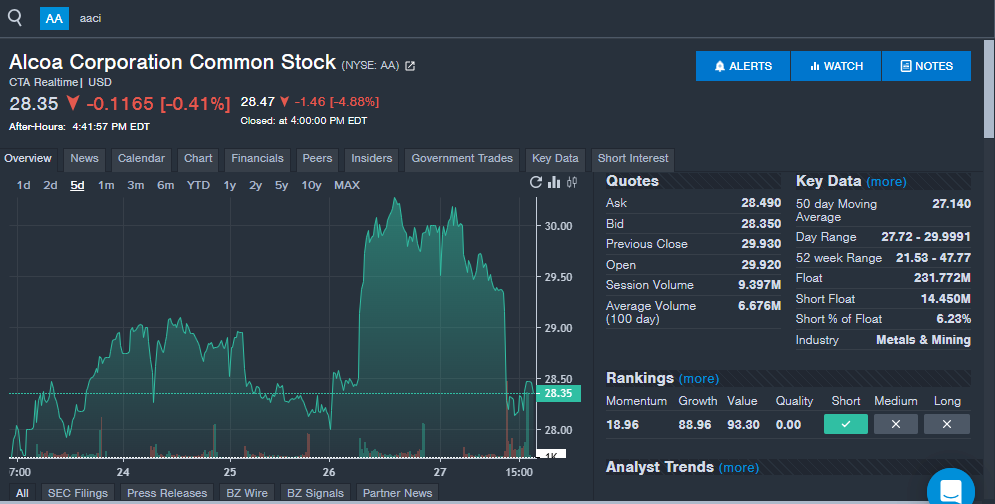
Task: Click the Bid value 28.350
Action: [761, 224]
